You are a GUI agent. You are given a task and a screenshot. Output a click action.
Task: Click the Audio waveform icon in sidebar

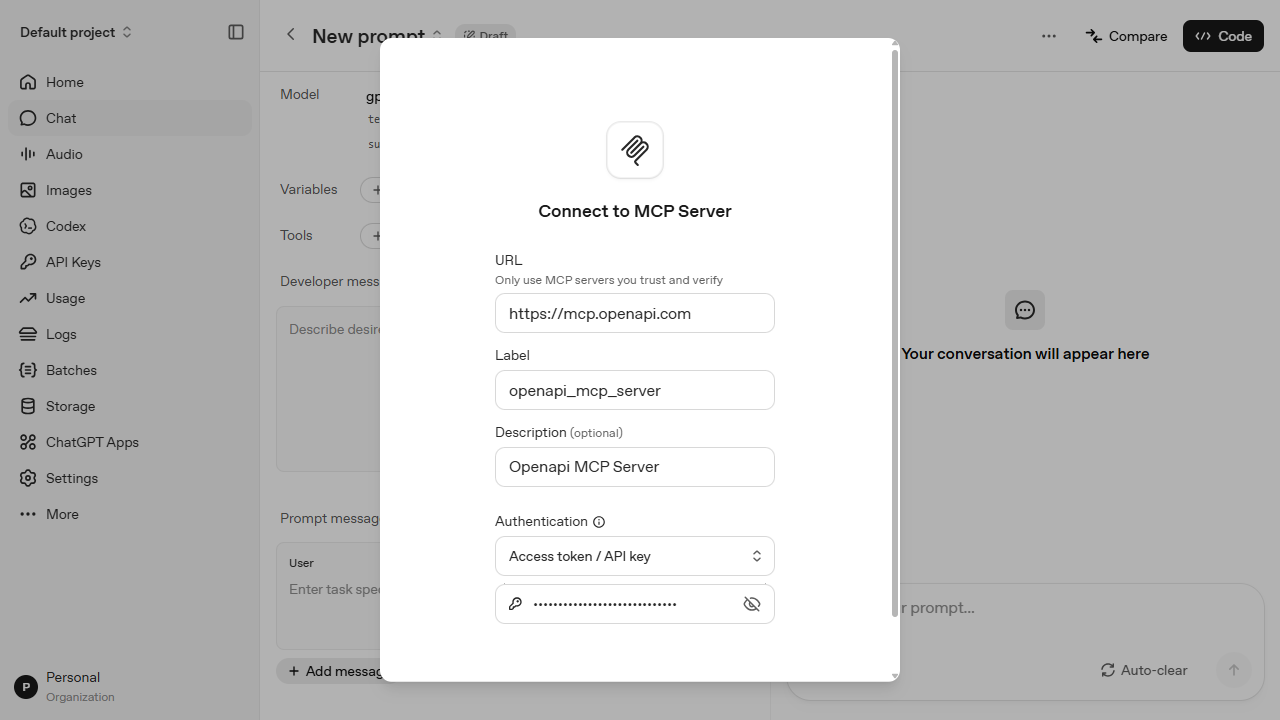point(28,154)
